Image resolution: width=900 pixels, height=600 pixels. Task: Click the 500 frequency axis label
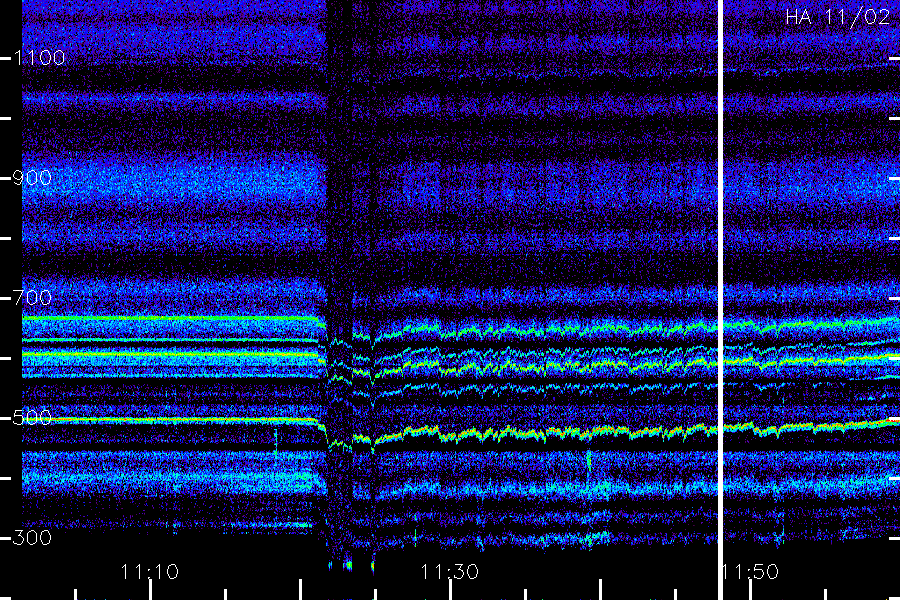(x=32, y=418)
